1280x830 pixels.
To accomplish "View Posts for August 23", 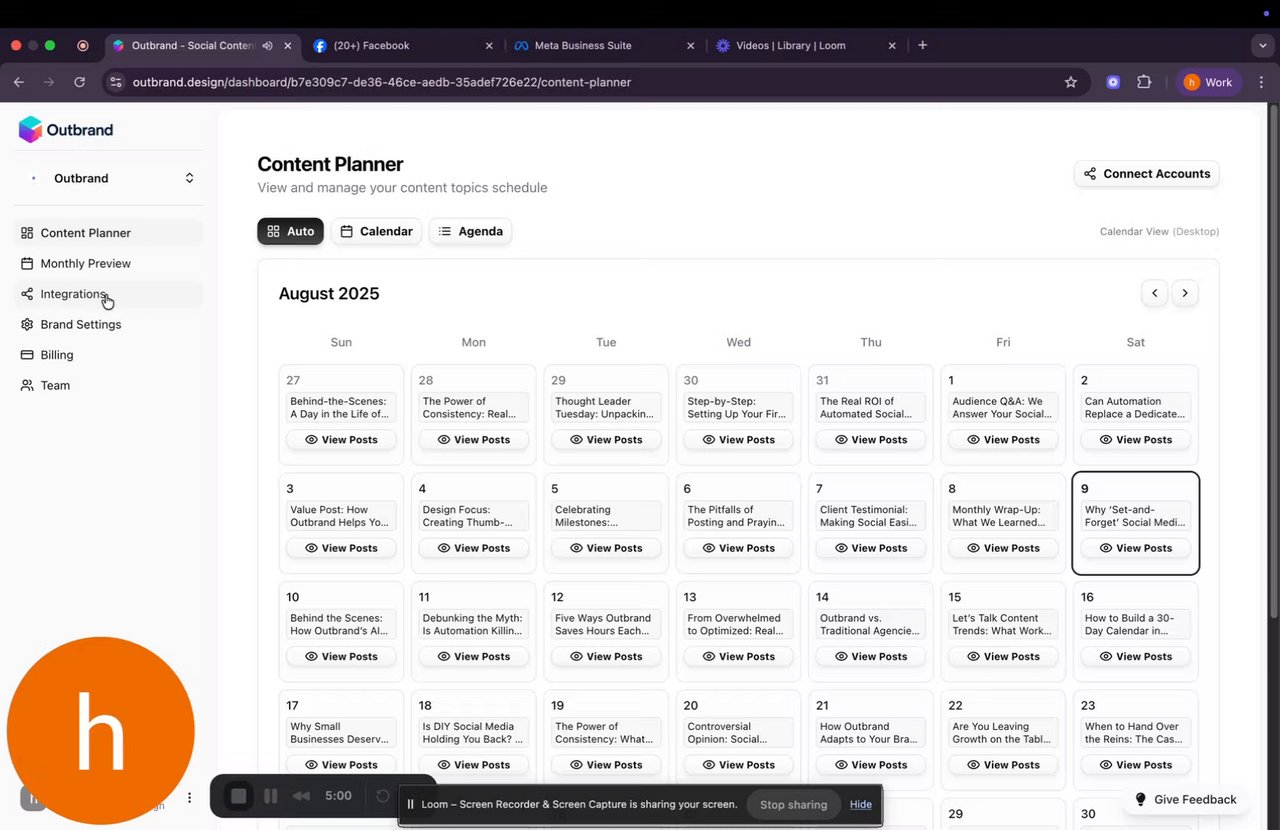I will (x=1136, y=765).
